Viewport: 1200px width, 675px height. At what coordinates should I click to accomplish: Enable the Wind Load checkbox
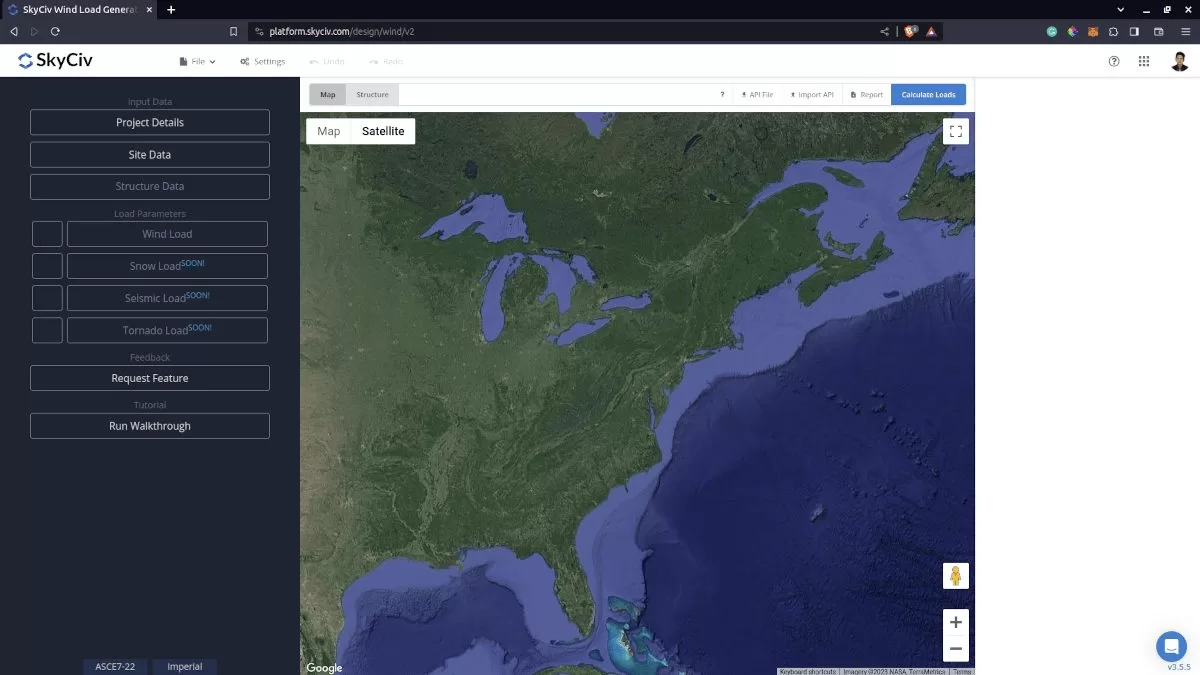[x=46, y=233]
